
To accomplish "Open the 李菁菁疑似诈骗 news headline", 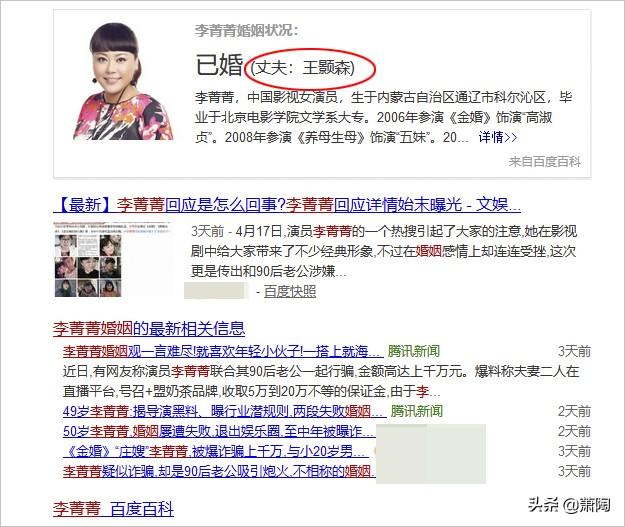I will coord(219,471).
